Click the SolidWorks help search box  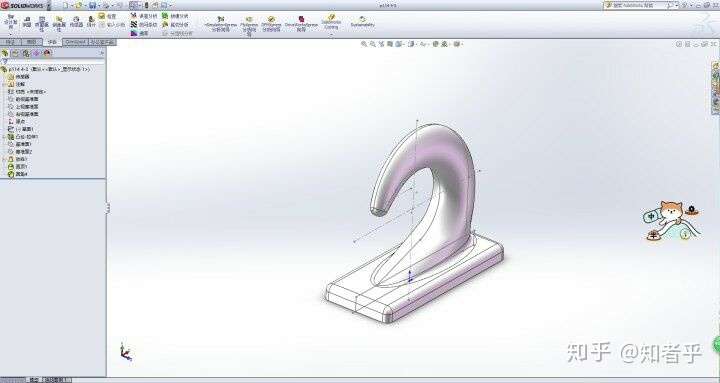(641, 5)
